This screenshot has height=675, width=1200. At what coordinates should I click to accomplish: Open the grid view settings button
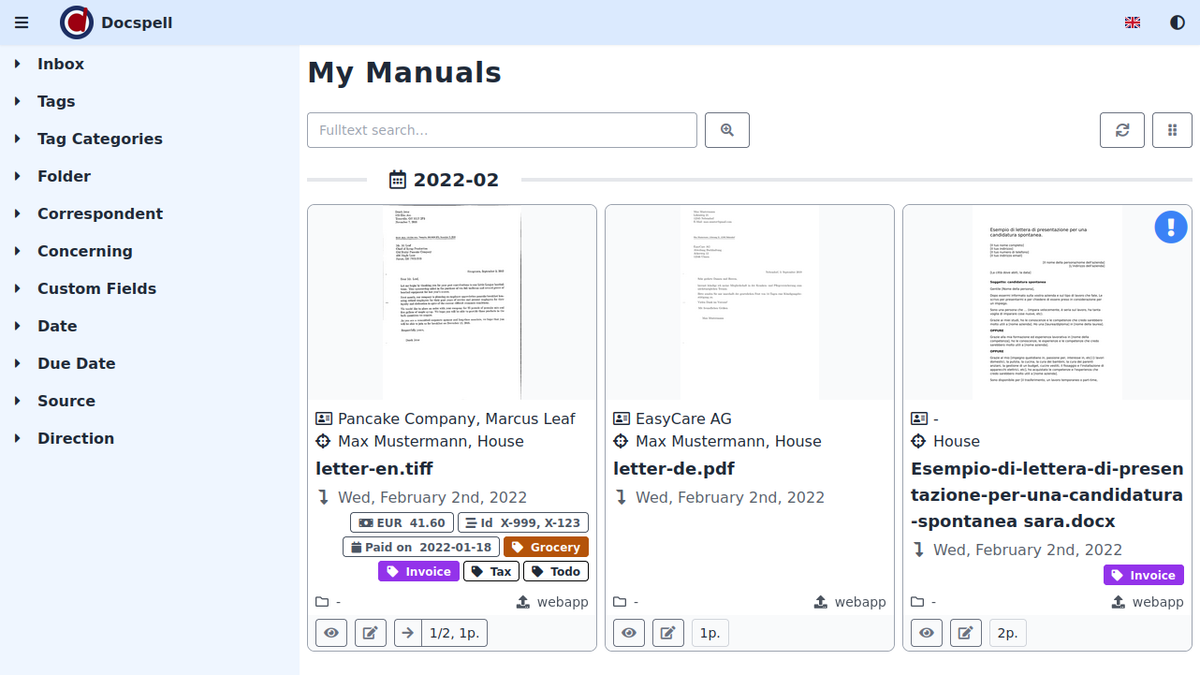pyautogui.click(x=1172, y=130)
